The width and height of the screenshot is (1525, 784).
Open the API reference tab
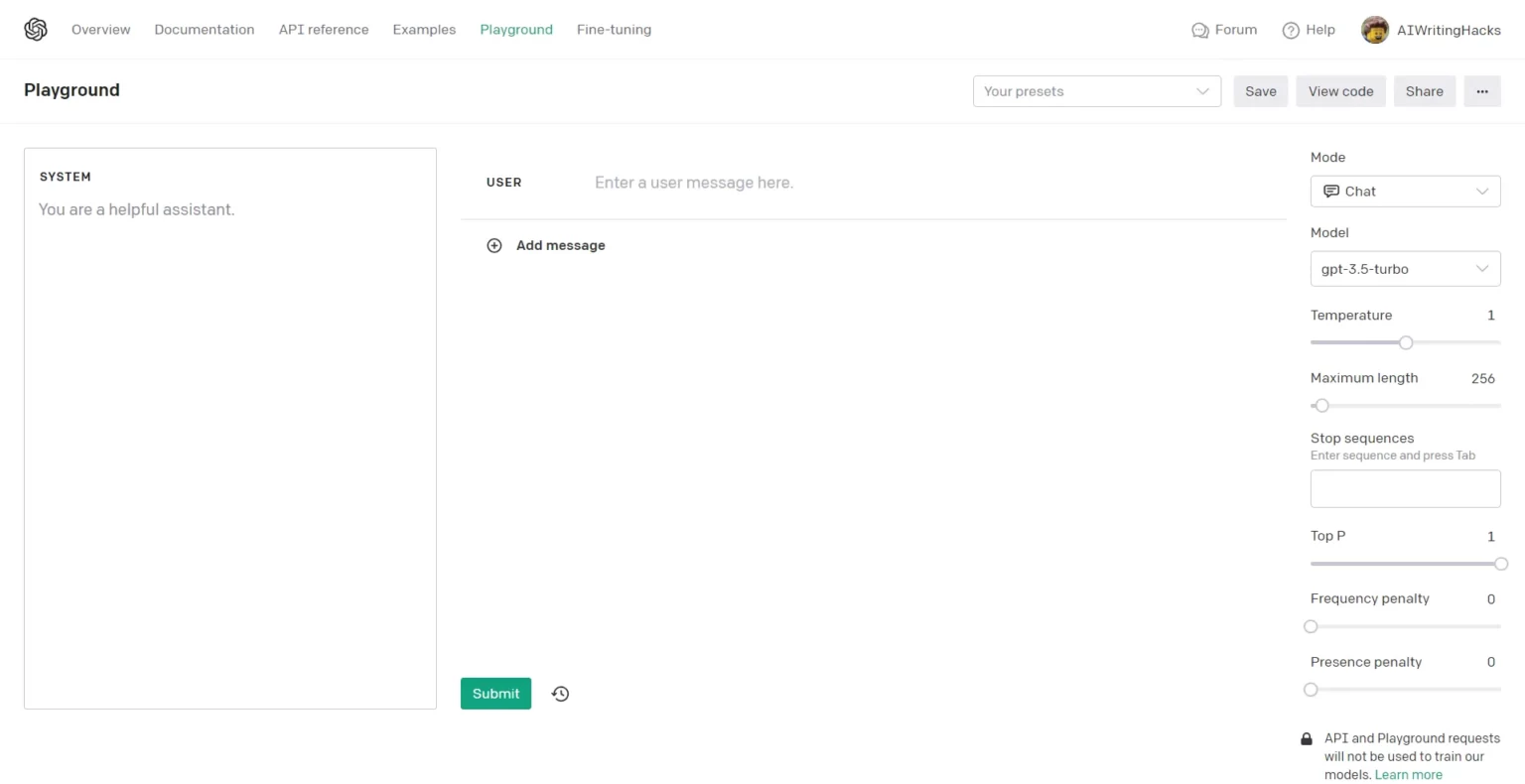pyautogui.click(x=324, y=30)
